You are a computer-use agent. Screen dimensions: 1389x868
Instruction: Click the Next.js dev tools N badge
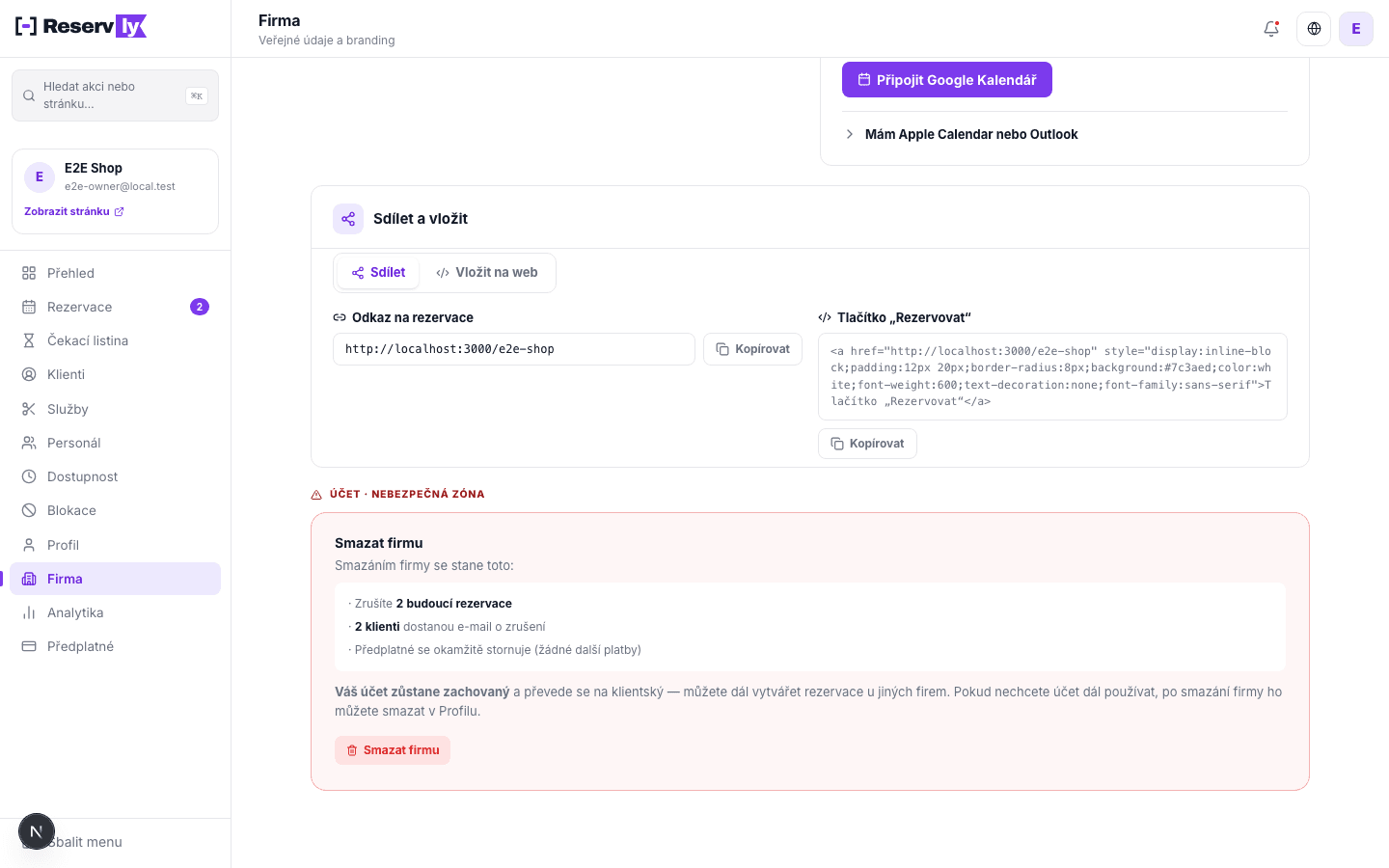(x=37, y=831)
